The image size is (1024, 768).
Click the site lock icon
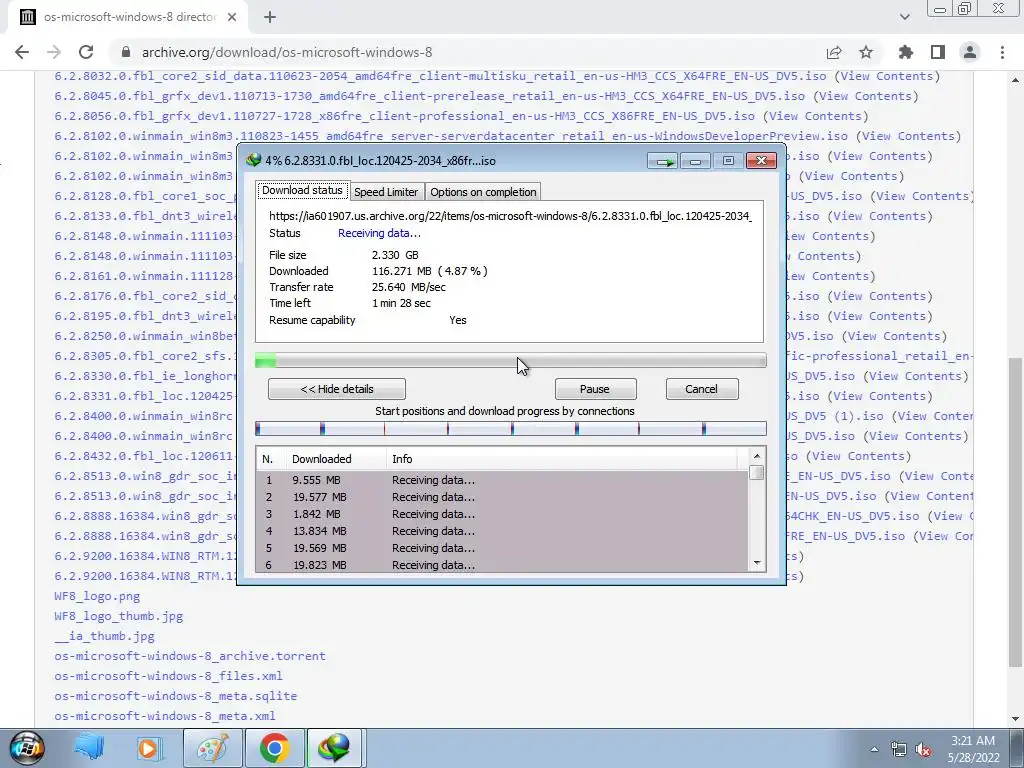[x=126, y=52]
